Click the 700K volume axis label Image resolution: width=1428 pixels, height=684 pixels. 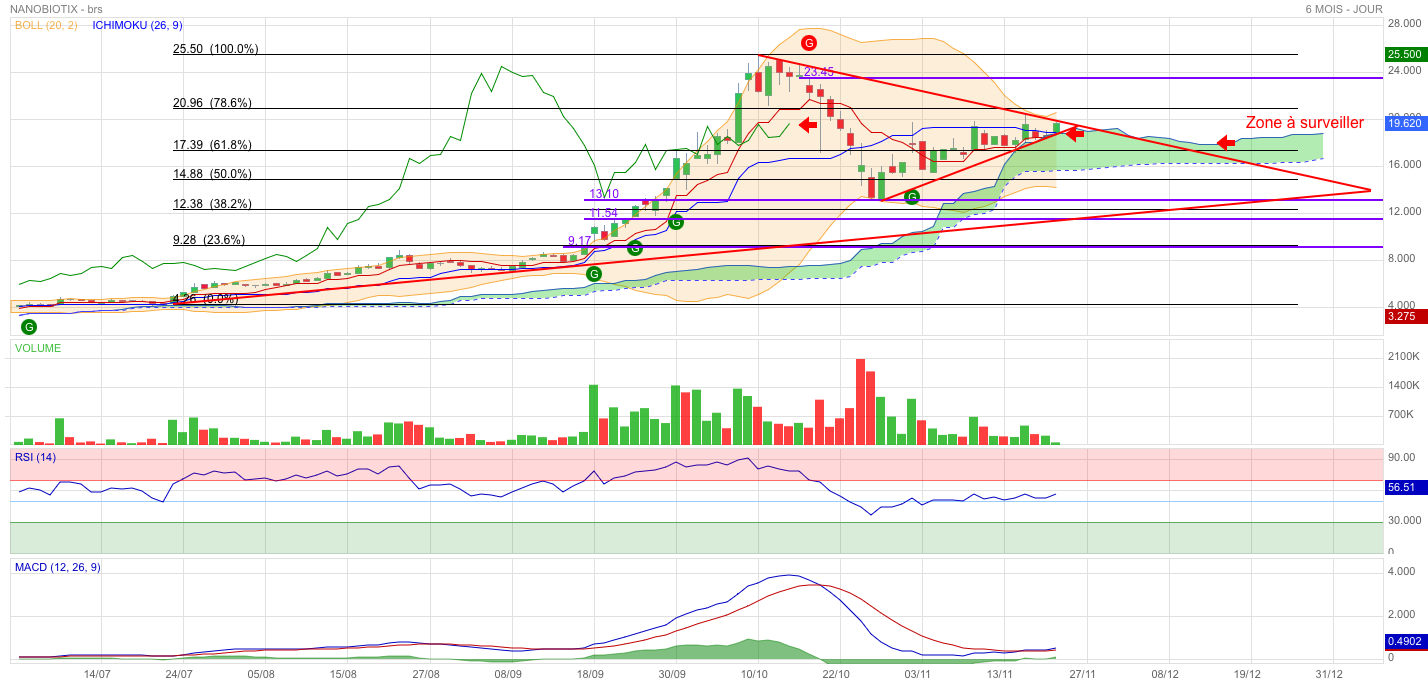1402,414
